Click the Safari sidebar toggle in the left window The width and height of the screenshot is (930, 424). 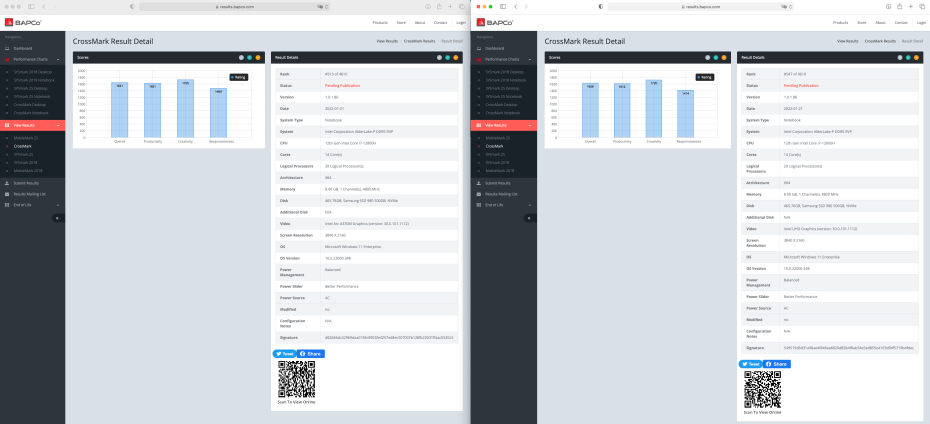[31, 7]
